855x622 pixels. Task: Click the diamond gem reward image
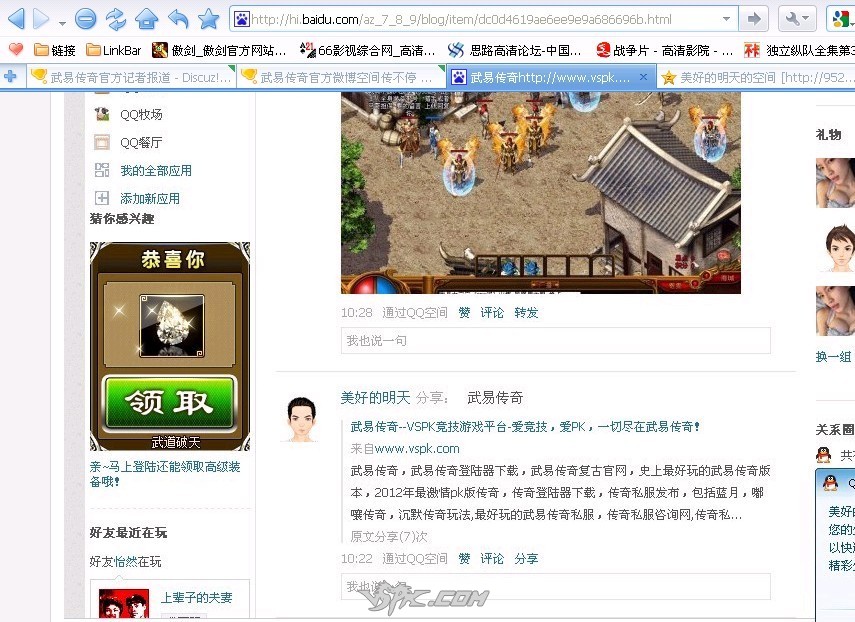pos(172,326)
